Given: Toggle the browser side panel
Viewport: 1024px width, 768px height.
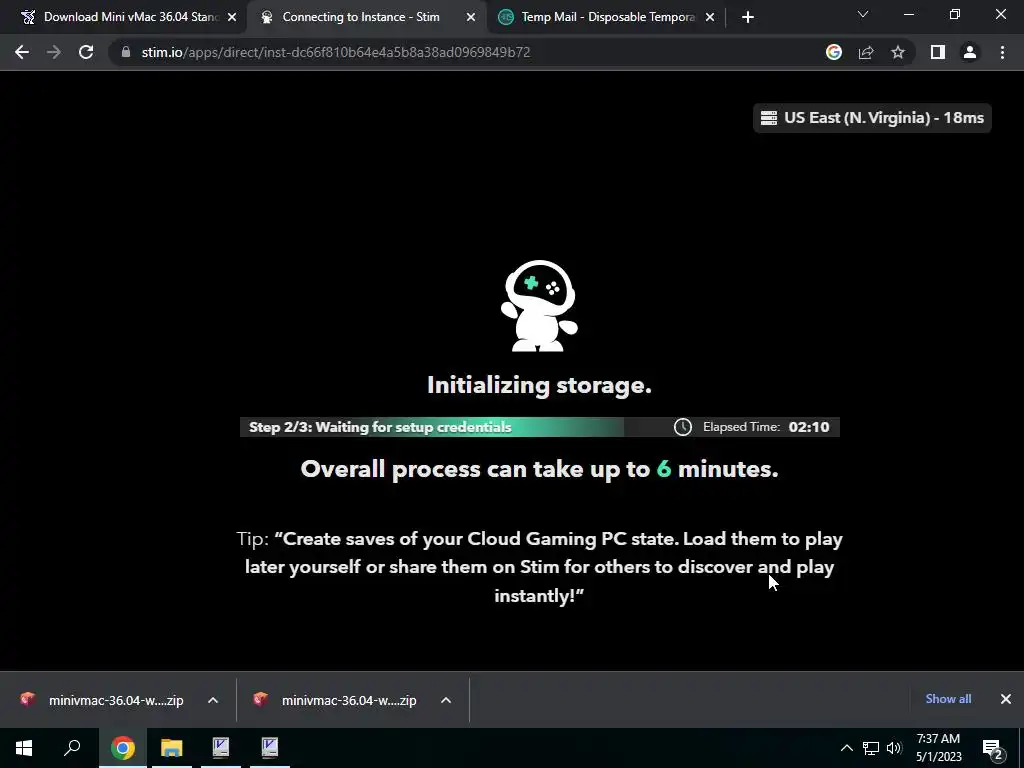Looking at the screenshot, I should pos(938,52).
